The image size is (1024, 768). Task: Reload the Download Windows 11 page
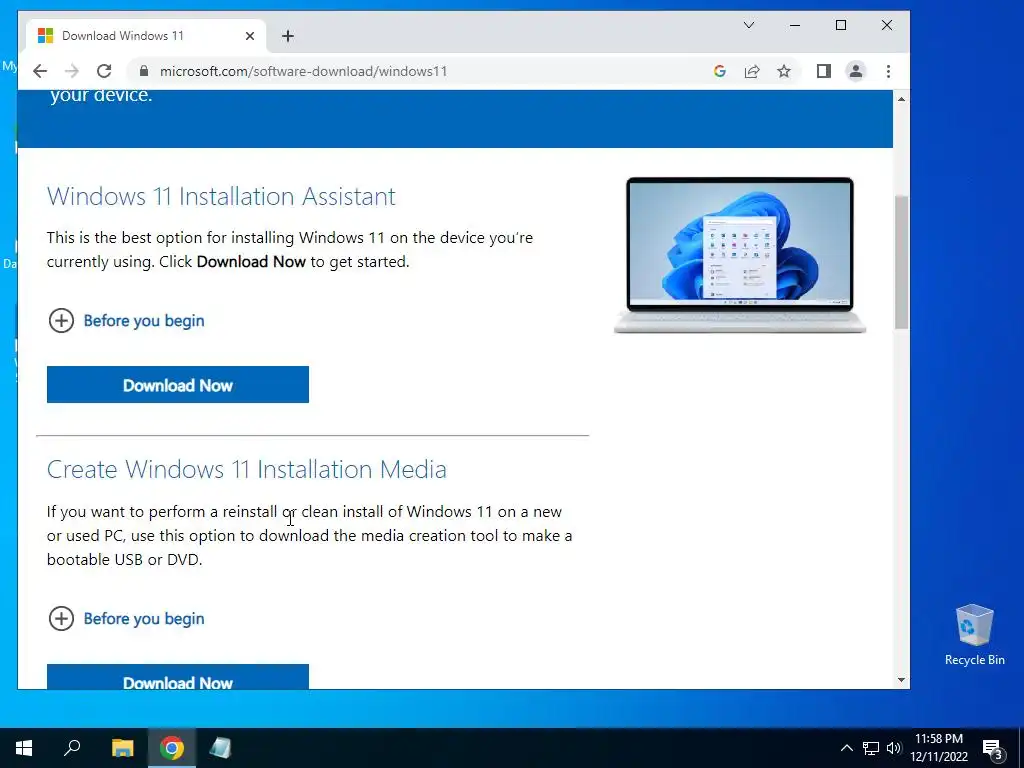coord(104,71)
